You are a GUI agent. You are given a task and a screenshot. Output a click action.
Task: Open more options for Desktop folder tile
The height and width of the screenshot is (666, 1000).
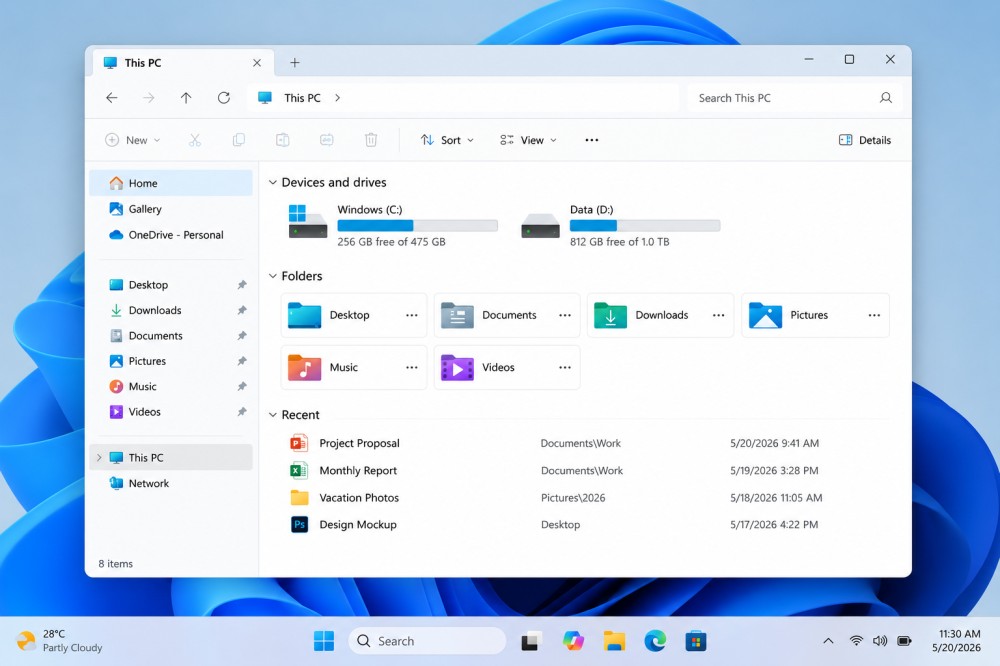pos(412,315)
